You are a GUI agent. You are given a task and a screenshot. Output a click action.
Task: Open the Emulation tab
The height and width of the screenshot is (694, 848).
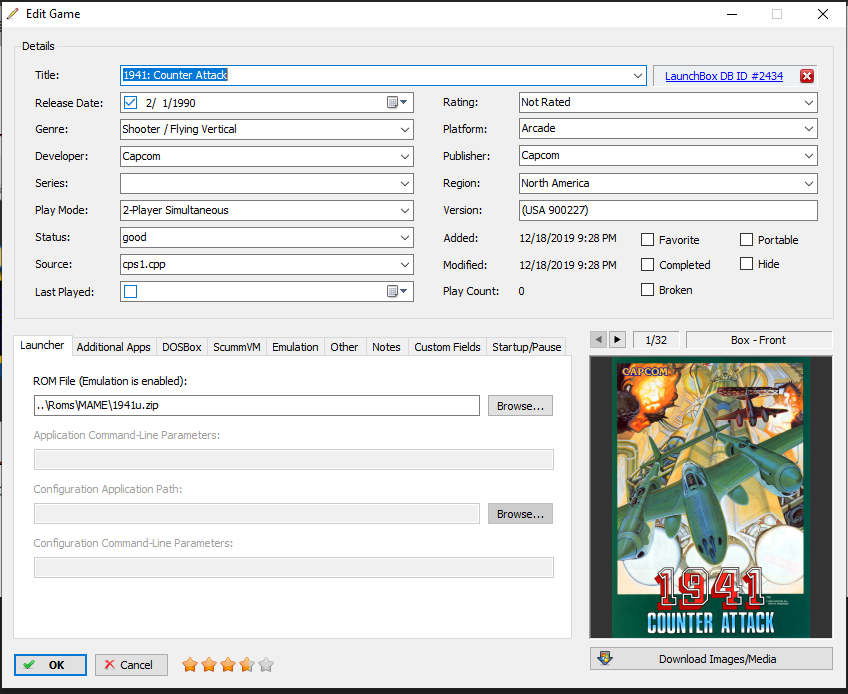295,347
